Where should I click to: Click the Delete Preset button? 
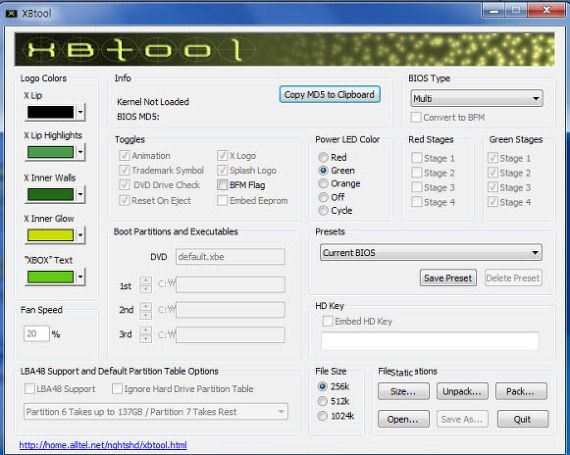pyautogui.click(x=513, y=278)
